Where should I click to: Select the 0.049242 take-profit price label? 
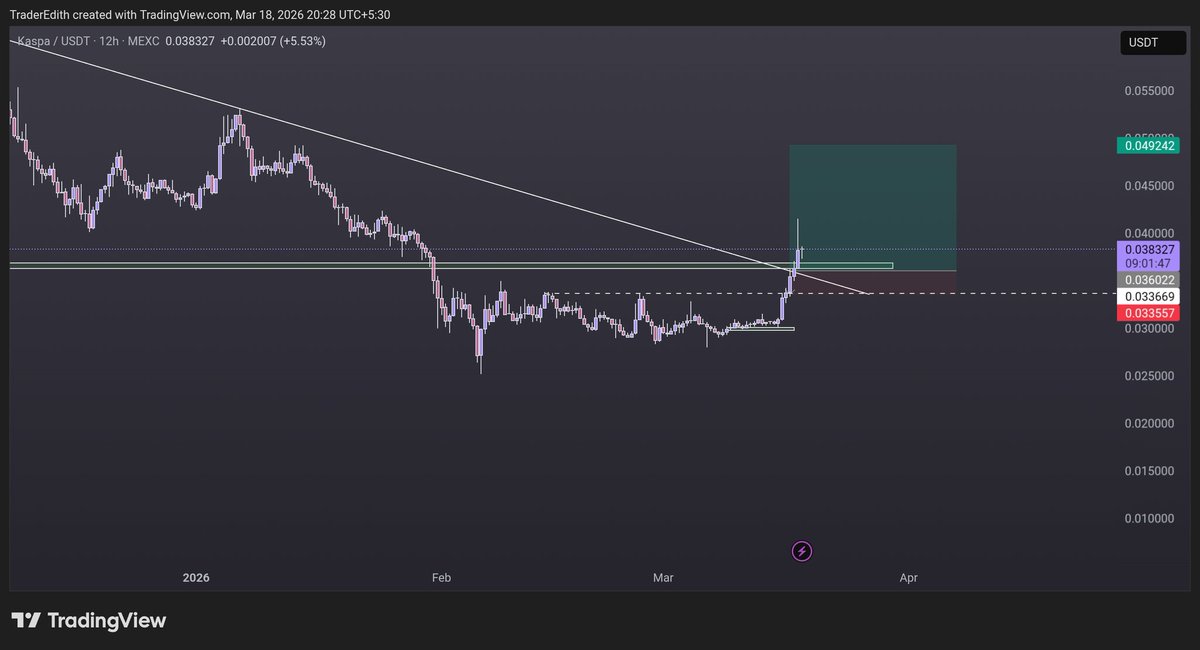[x=1148, y=145]
